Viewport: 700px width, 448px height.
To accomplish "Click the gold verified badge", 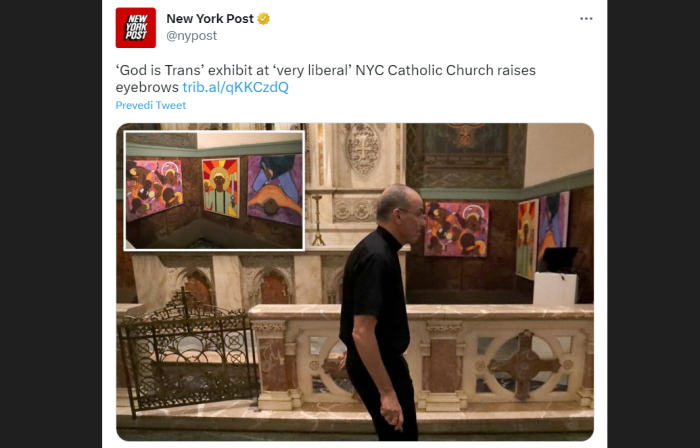I will coord(263,19).
